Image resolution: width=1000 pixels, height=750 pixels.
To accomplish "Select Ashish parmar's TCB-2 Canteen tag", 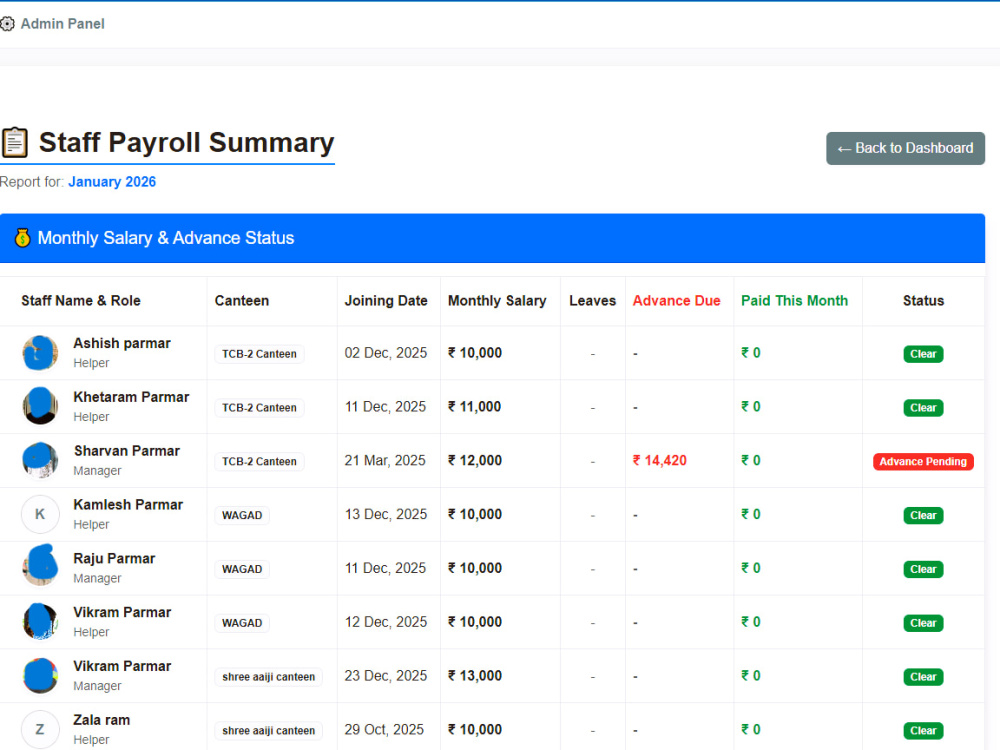I will [259, 354].
